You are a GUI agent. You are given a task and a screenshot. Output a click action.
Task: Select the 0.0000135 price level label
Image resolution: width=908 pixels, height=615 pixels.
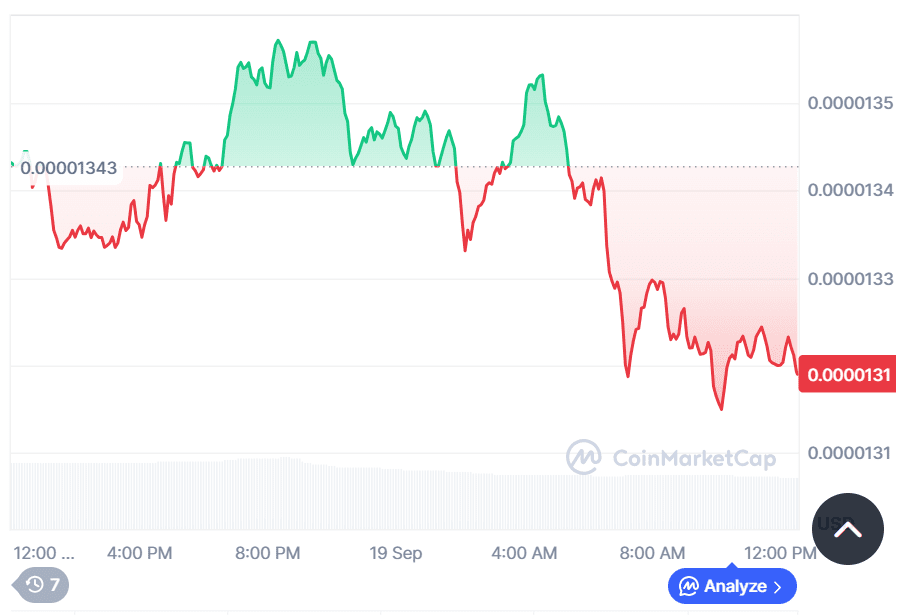click(851, 103)
